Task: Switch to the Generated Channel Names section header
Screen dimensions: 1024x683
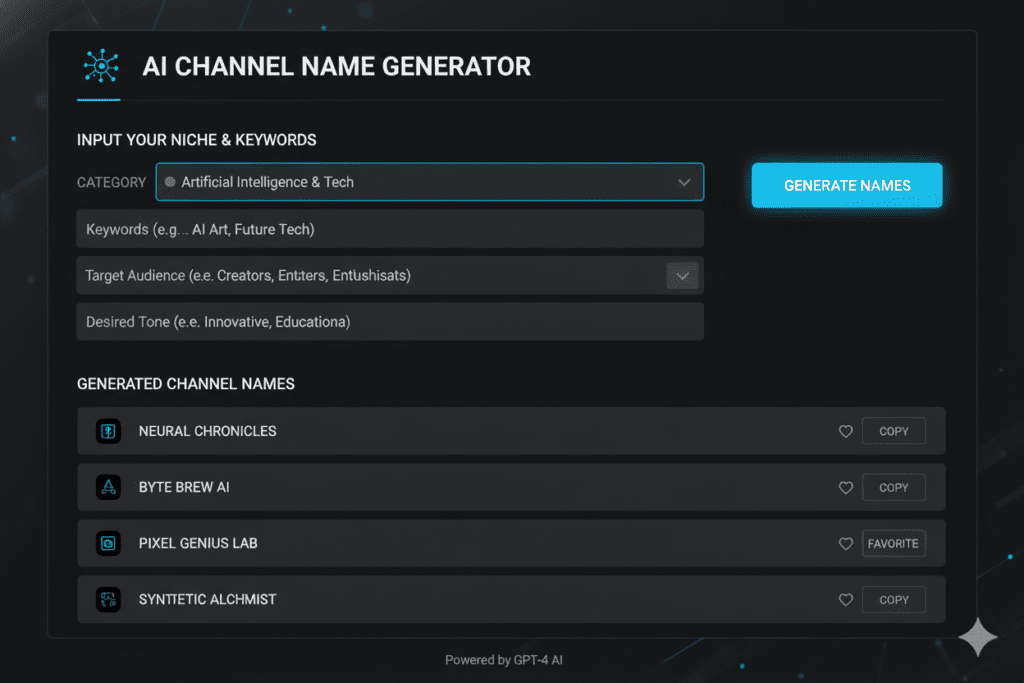Action: pos(185,383)
